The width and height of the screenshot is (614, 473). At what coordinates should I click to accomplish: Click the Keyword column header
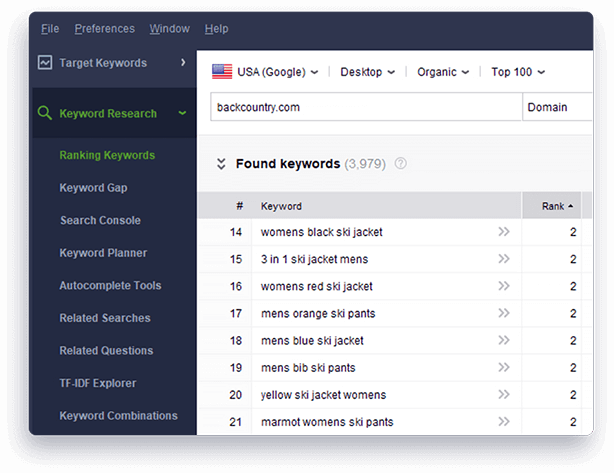[x=281, y=206]
